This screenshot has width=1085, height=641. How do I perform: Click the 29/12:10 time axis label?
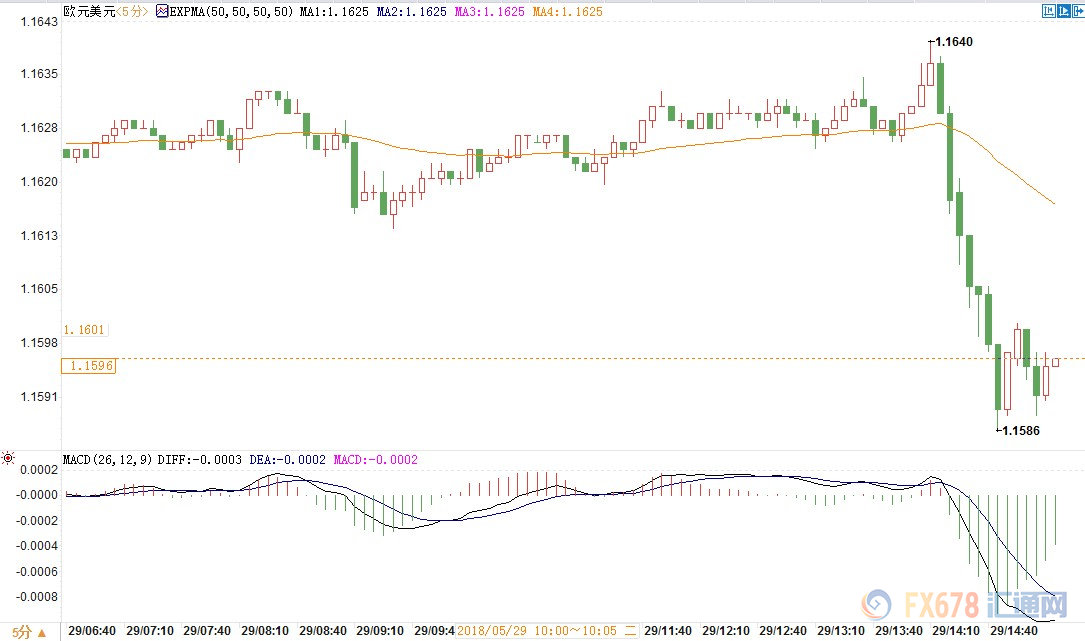[x=726, y=631]
